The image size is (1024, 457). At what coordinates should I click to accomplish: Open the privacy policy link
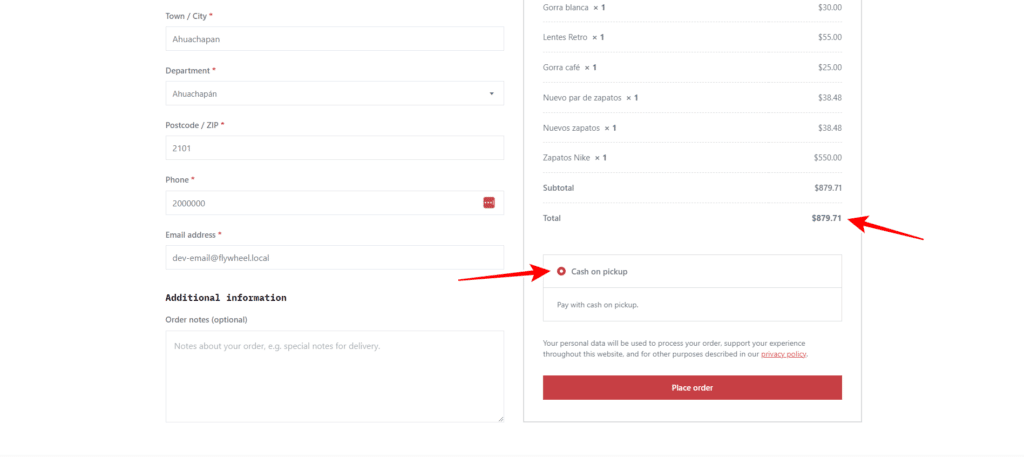coord(784,355)
